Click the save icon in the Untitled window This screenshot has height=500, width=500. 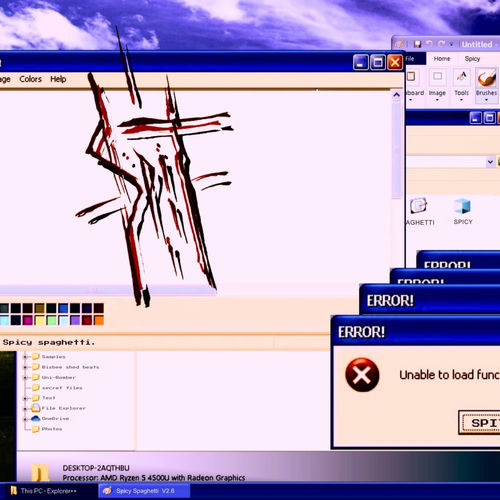(x=418, y=44)
